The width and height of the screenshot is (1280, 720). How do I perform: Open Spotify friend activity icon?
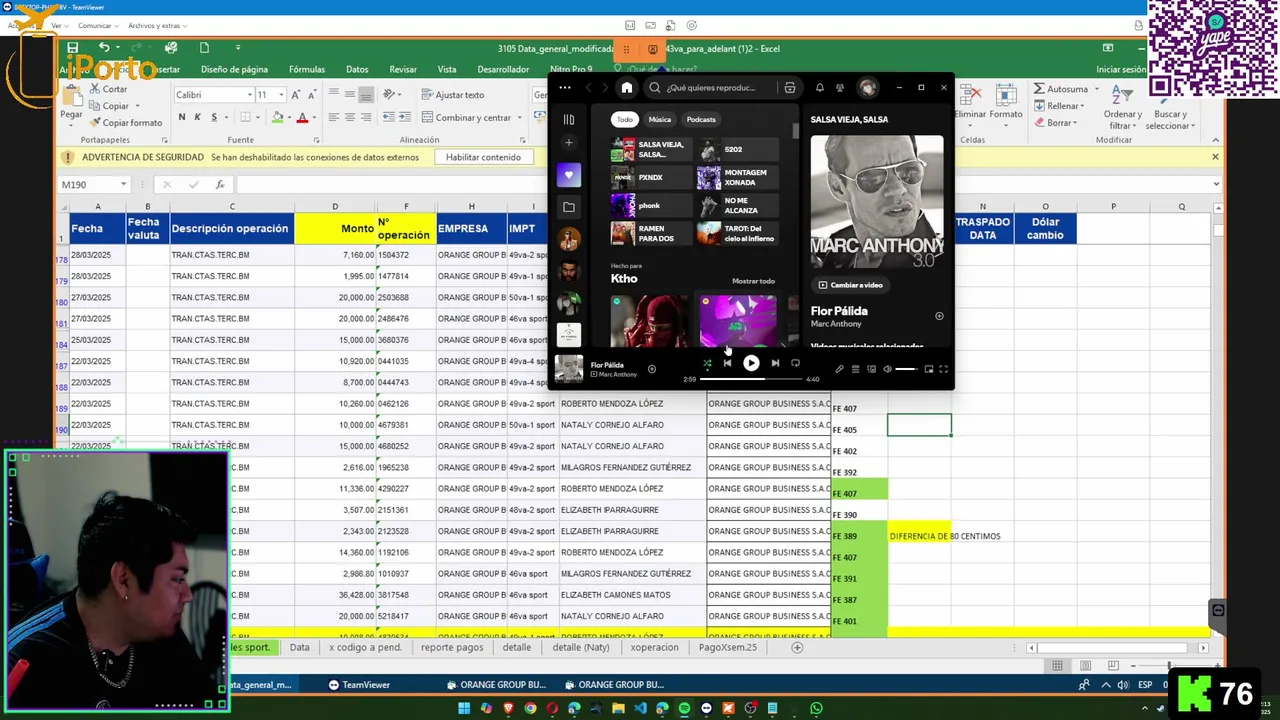(840, 88)
